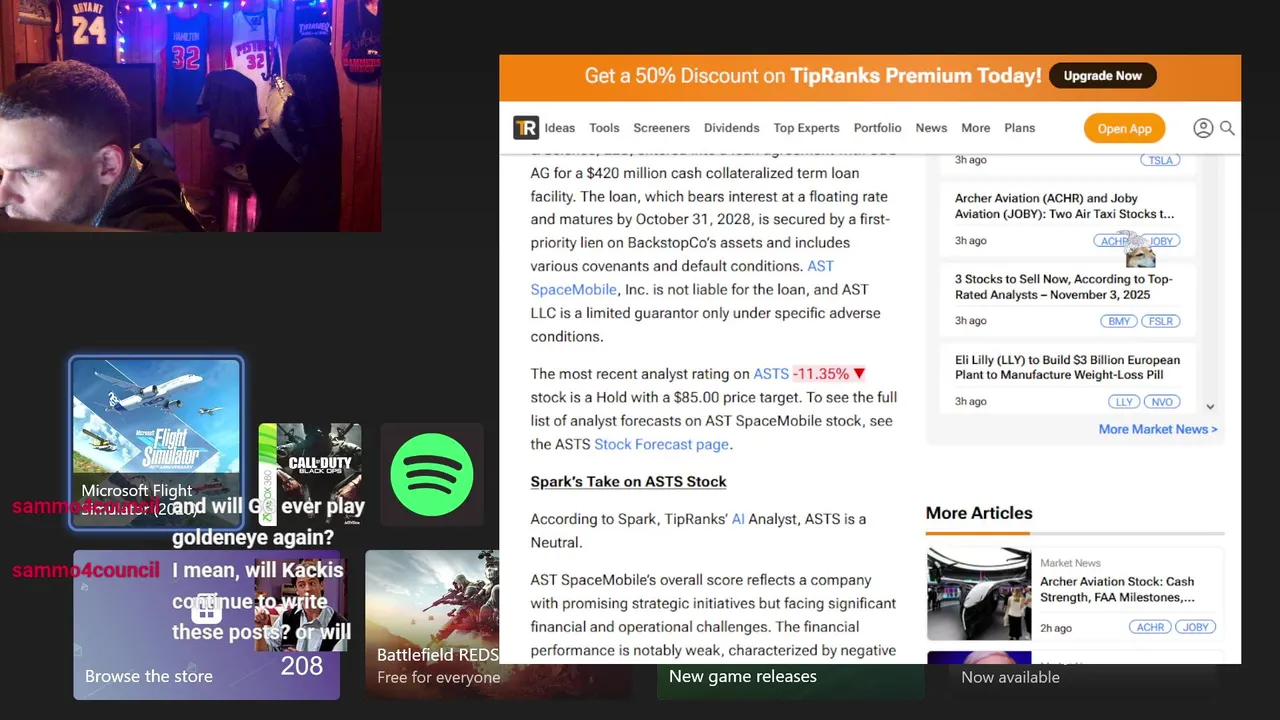The width and height of the screenshot is (1280, 720).
Task: Click the TSLA ticker tag
Action: tap(1160, 160)
